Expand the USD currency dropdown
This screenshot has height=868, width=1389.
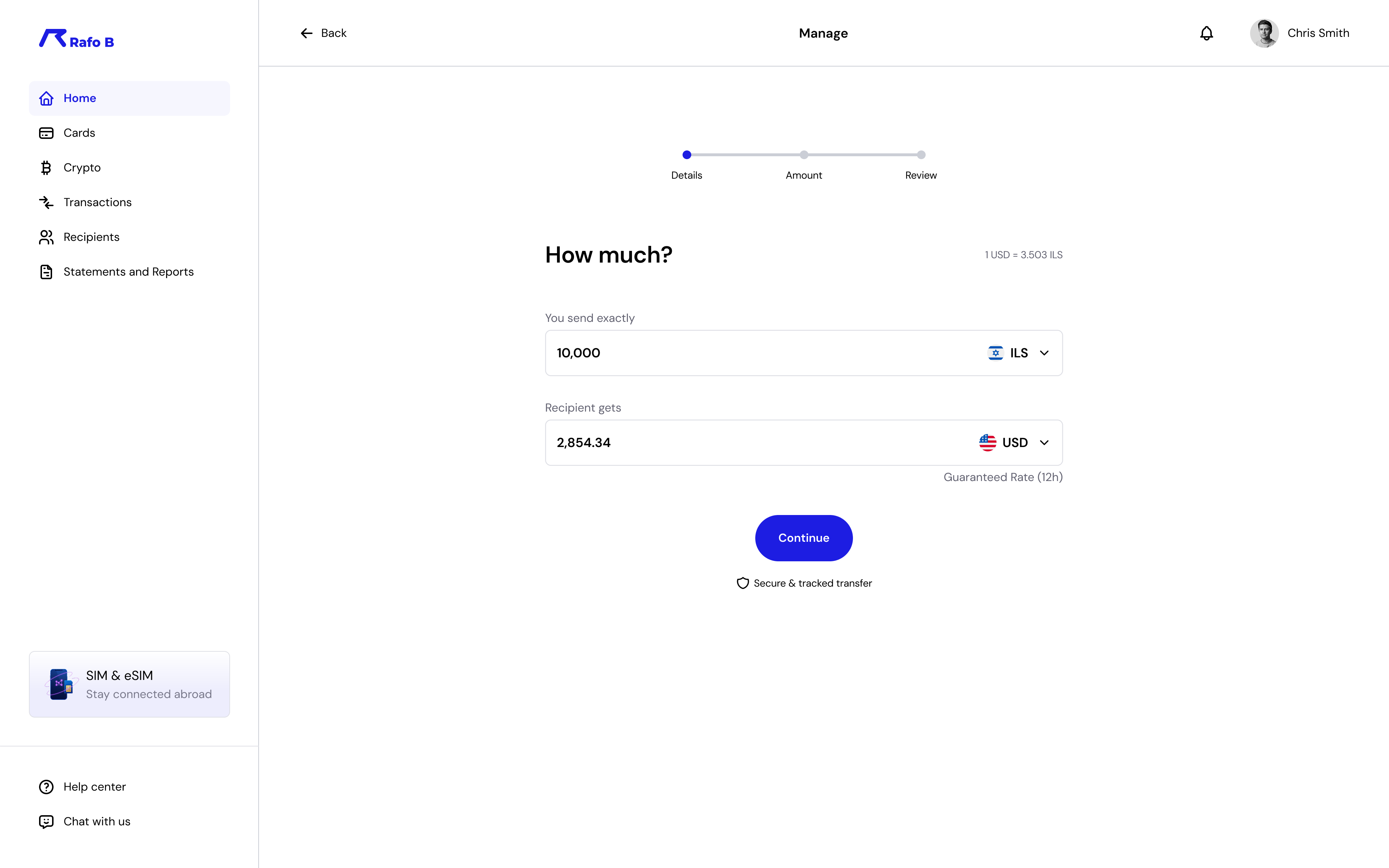point(1044,443)
